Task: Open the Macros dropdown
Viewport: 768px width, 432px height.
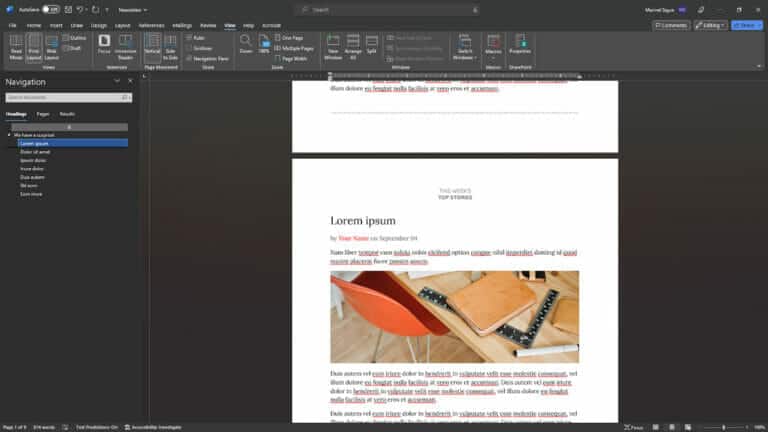Action: tap(493, 48)
